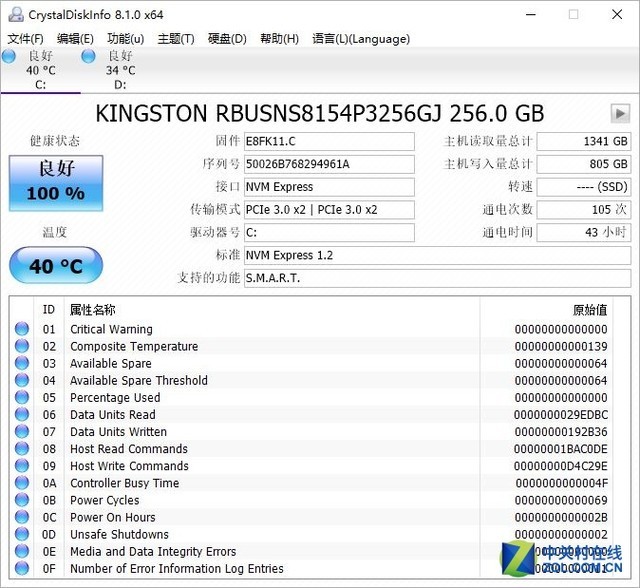
Task: Open the 帮助(H) menu
Action: coord(280,39)
